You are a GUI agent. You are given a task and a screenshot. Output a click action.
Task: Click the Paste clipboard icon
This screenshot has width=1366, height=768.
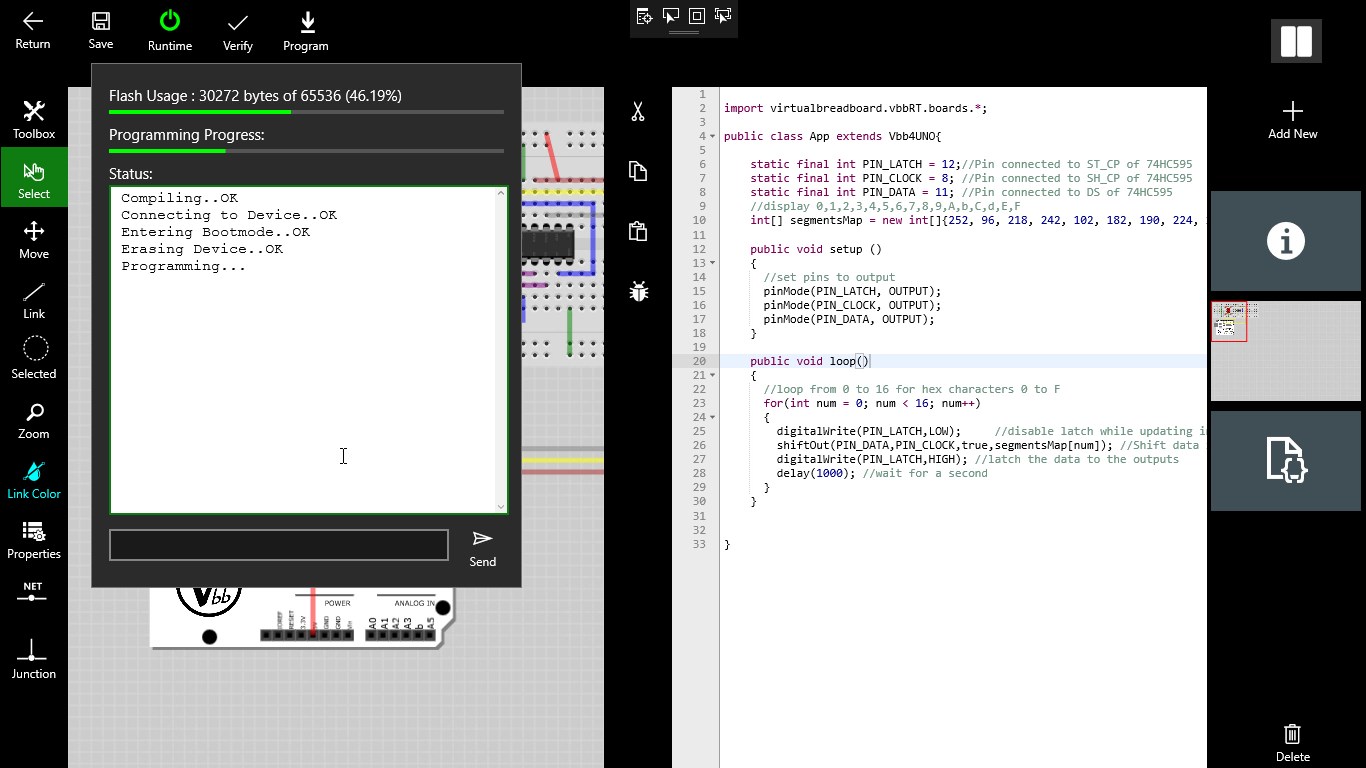pos(637,231)
